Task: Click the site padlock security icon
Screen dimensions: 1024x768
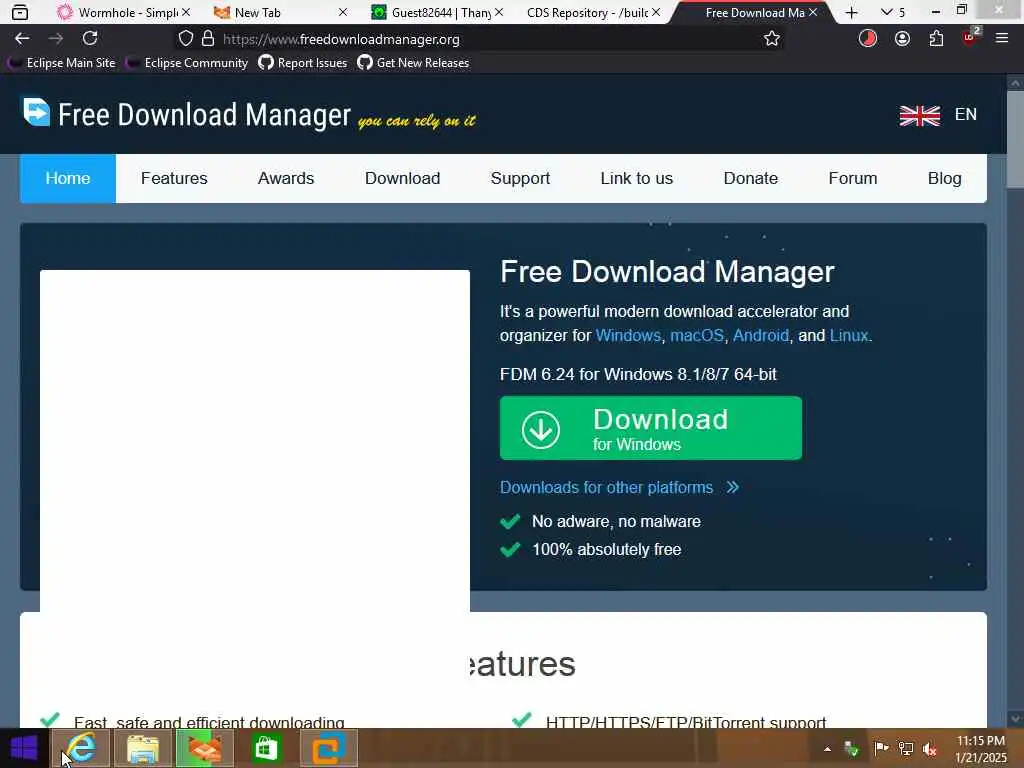Action: (x=208, y=39)
